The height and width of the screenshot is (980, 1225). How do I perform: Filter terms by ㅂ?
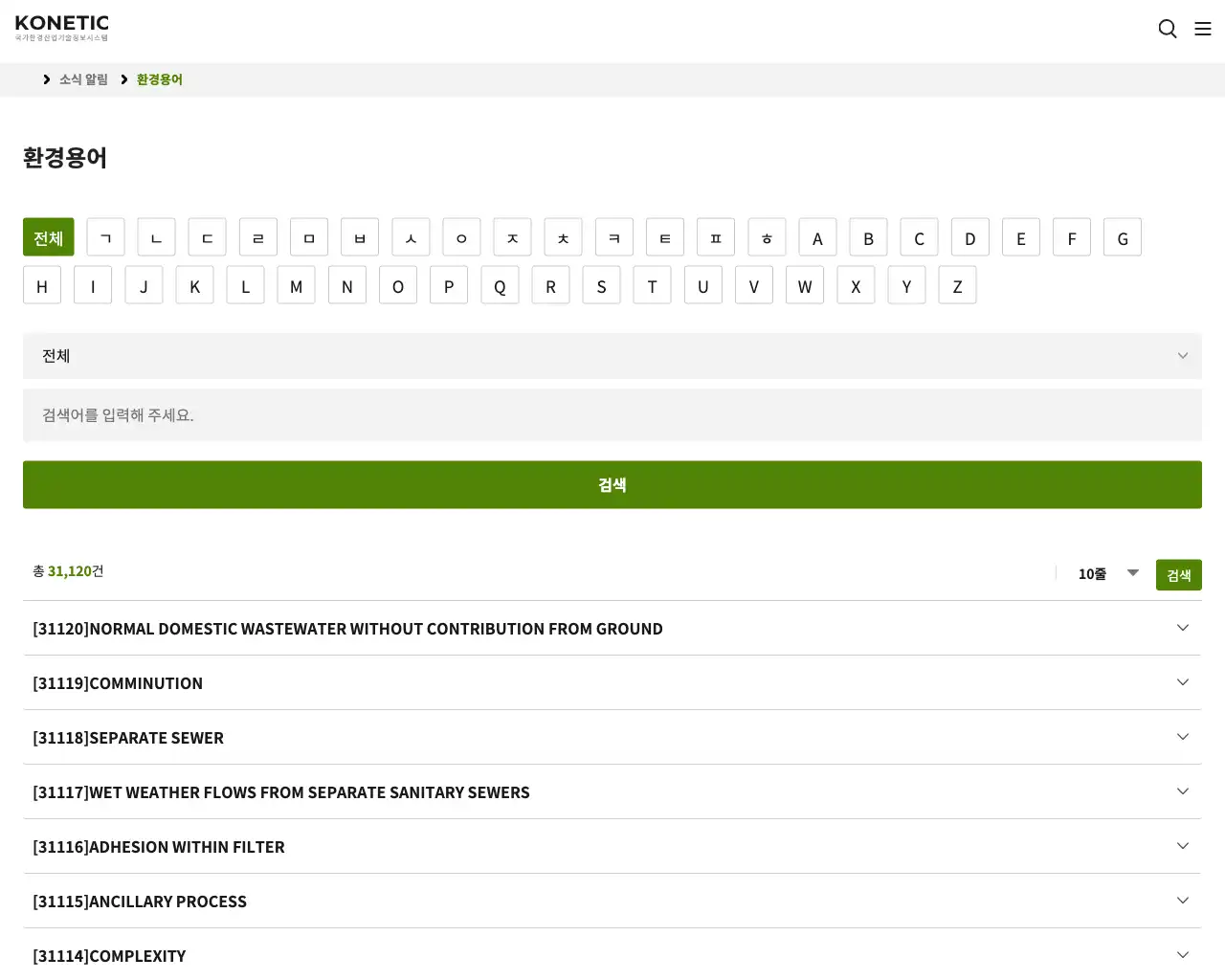pos(360,237)
